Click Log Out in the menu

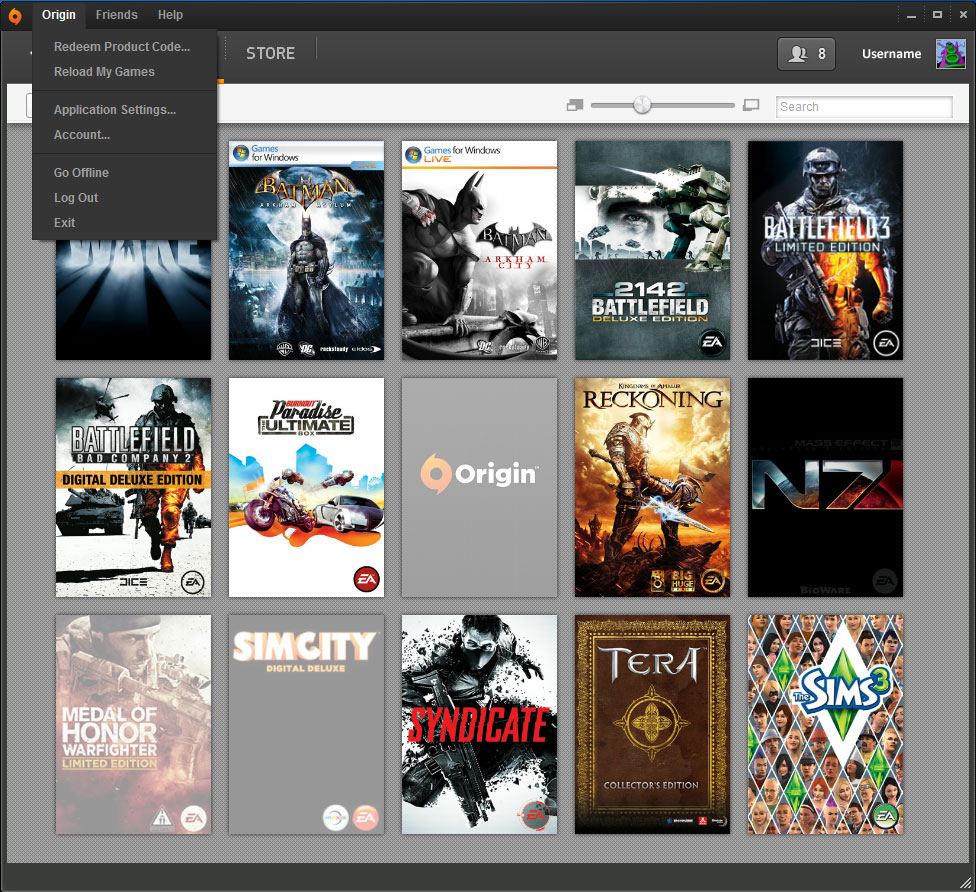[76, 197]
